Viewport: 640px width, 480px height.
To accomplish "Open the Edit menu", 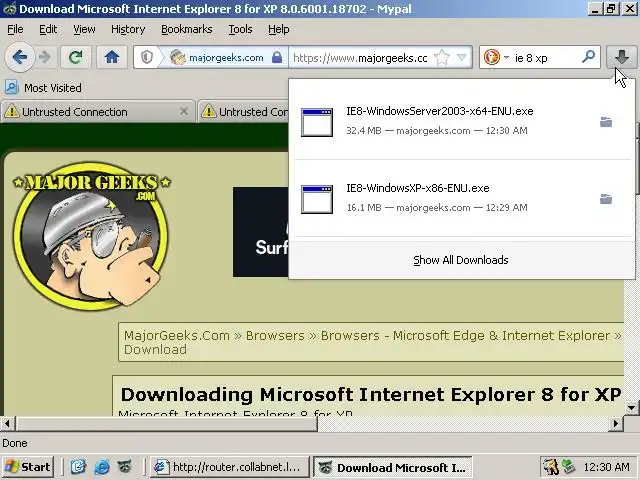I will pyautogui.click(x=48, y=29).
